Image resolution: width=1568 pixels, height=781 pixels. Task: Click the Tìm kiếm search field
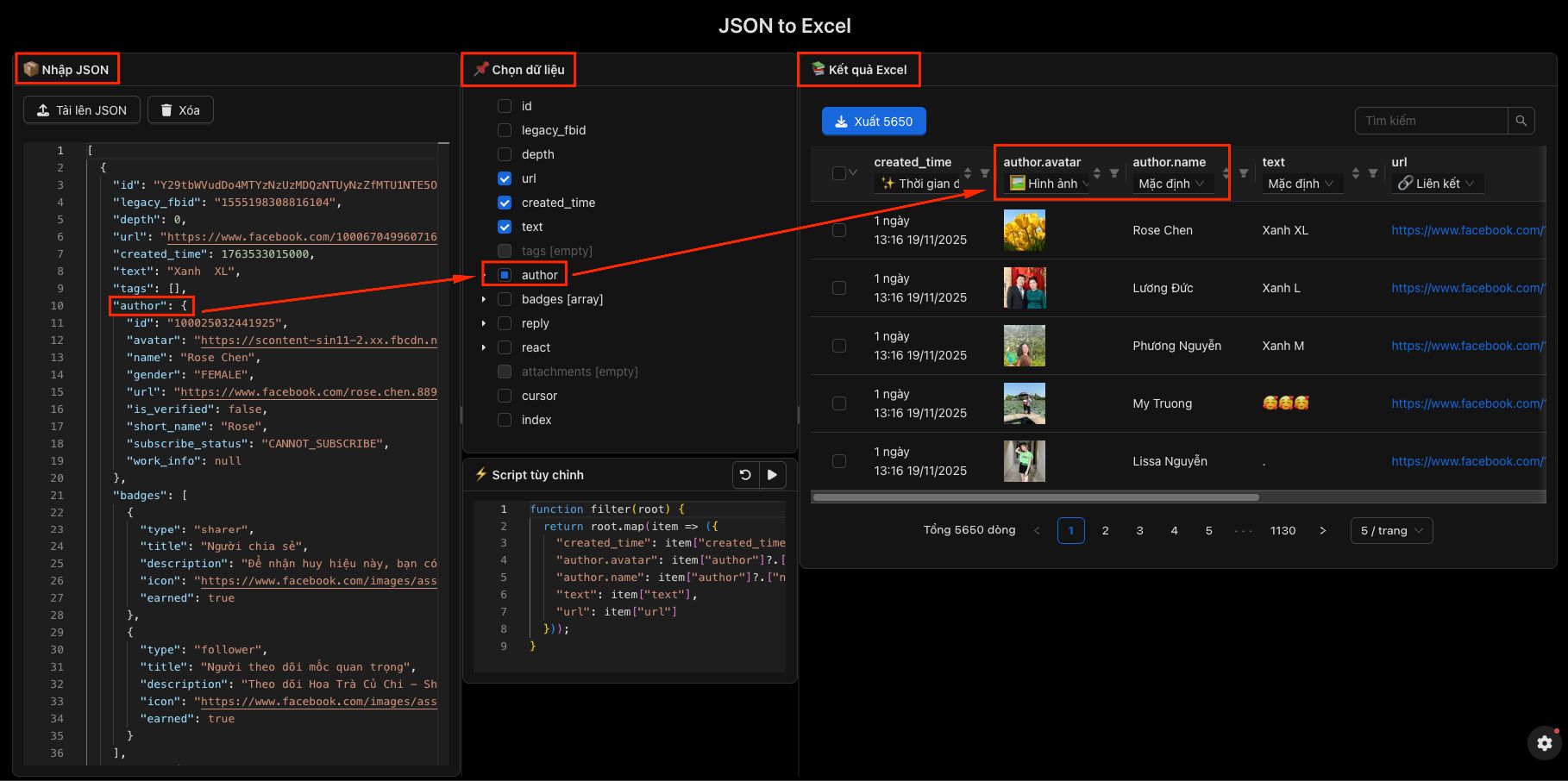pos(1432,121)
